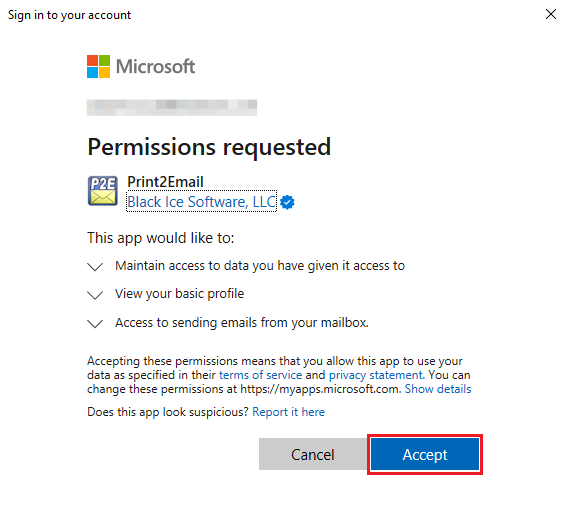Image resolution: width=566 pixels, height=516 pixels.
Task: Open the Black Ice Software, LLC publisher link
Action: pyautogui.click(x=201, y=202)
